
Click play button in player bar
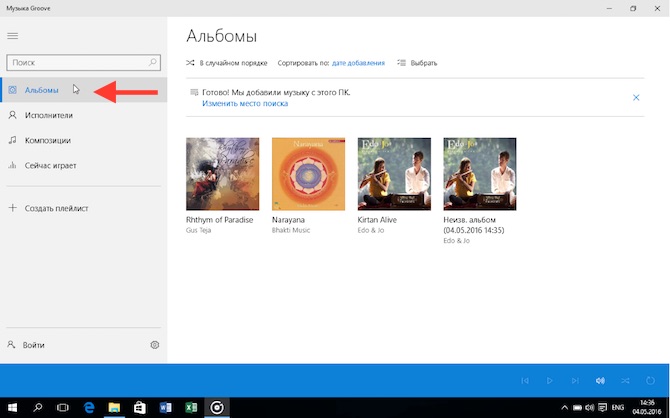pyautogui.click(x=550, y=380)
